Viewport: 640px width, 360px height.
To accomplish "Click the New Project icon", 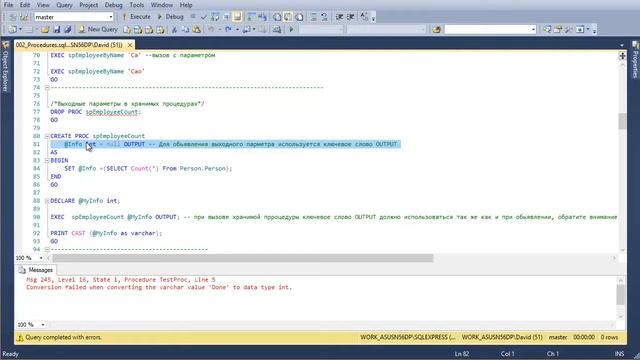I will [12, 29].
